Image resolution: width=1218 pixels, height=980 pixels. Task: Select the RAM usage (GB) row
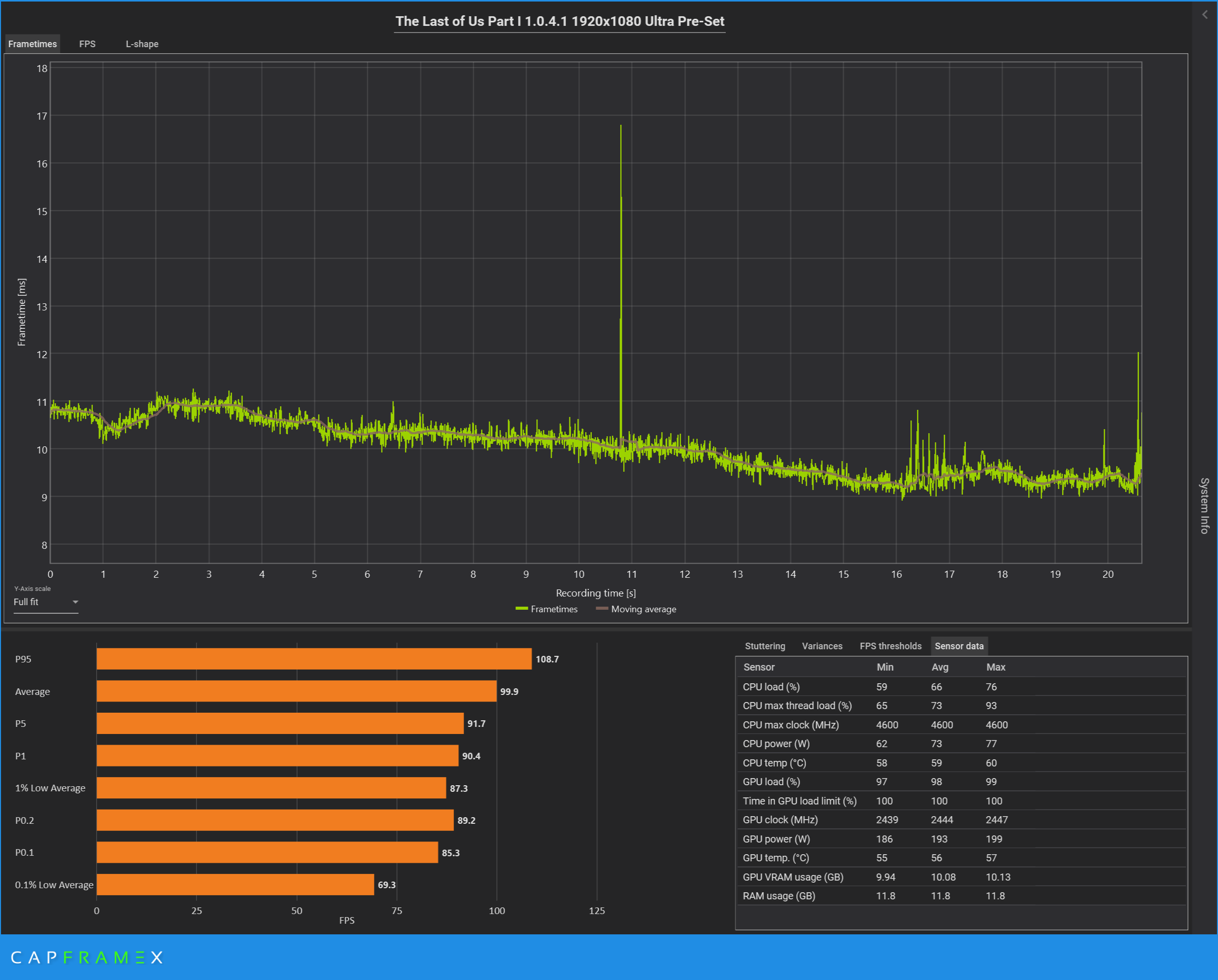click(961, 896)
